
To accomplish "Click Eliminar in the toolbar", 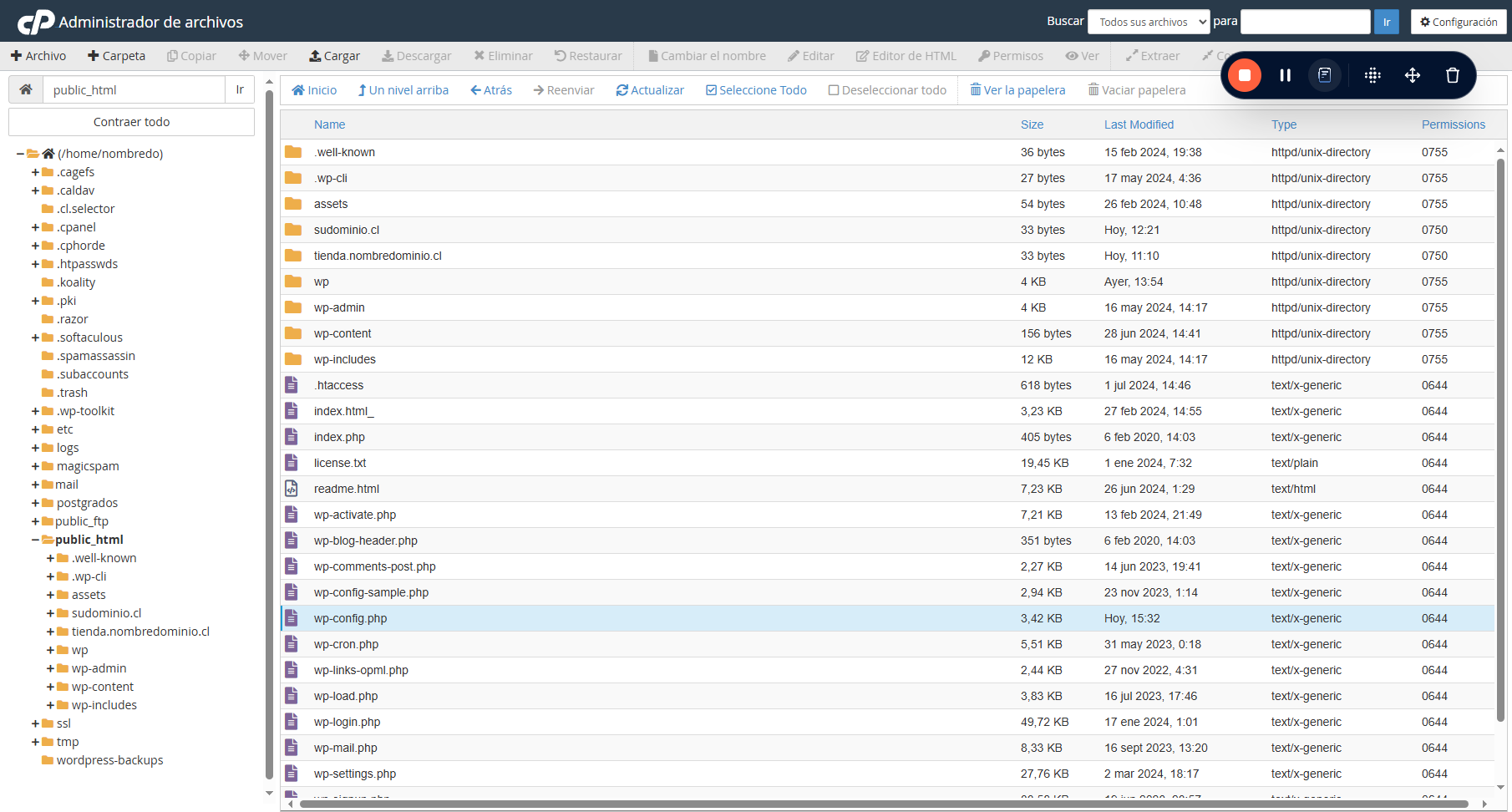I will pyautogui.click(x=503, y=56).
